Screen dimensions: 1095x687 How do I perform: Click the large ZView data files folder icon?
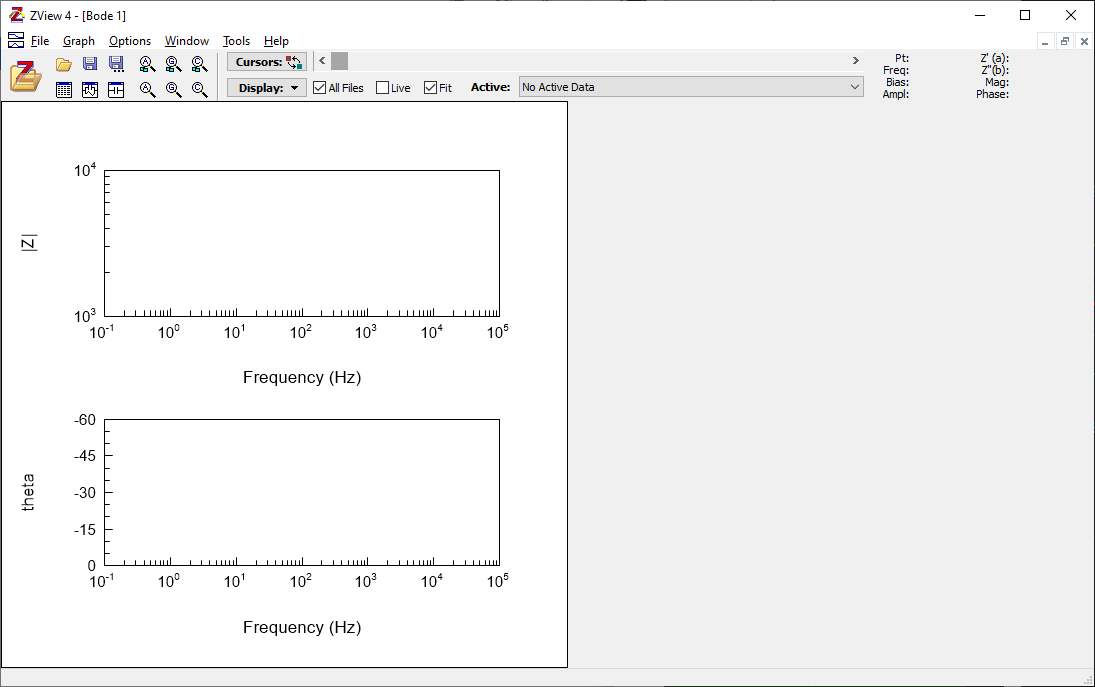26,76
